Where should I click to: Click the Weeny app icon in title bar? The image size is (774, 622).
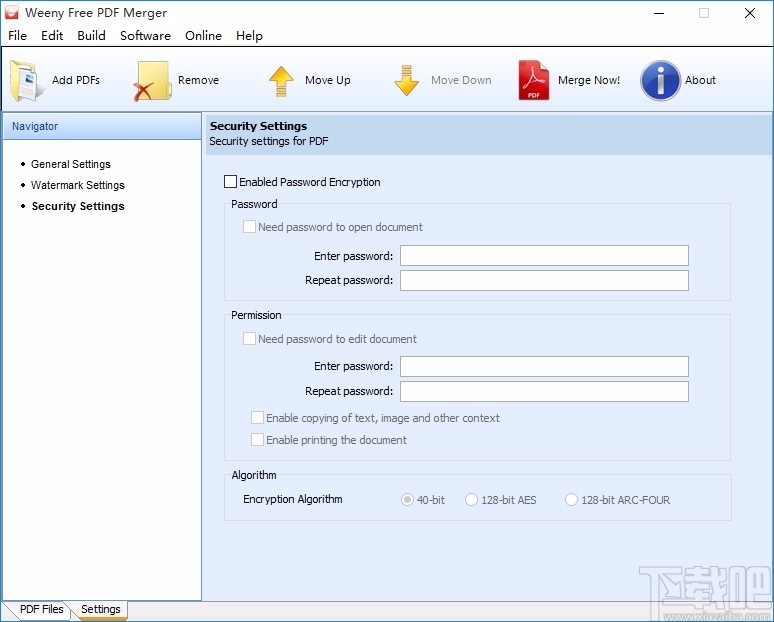11,13
